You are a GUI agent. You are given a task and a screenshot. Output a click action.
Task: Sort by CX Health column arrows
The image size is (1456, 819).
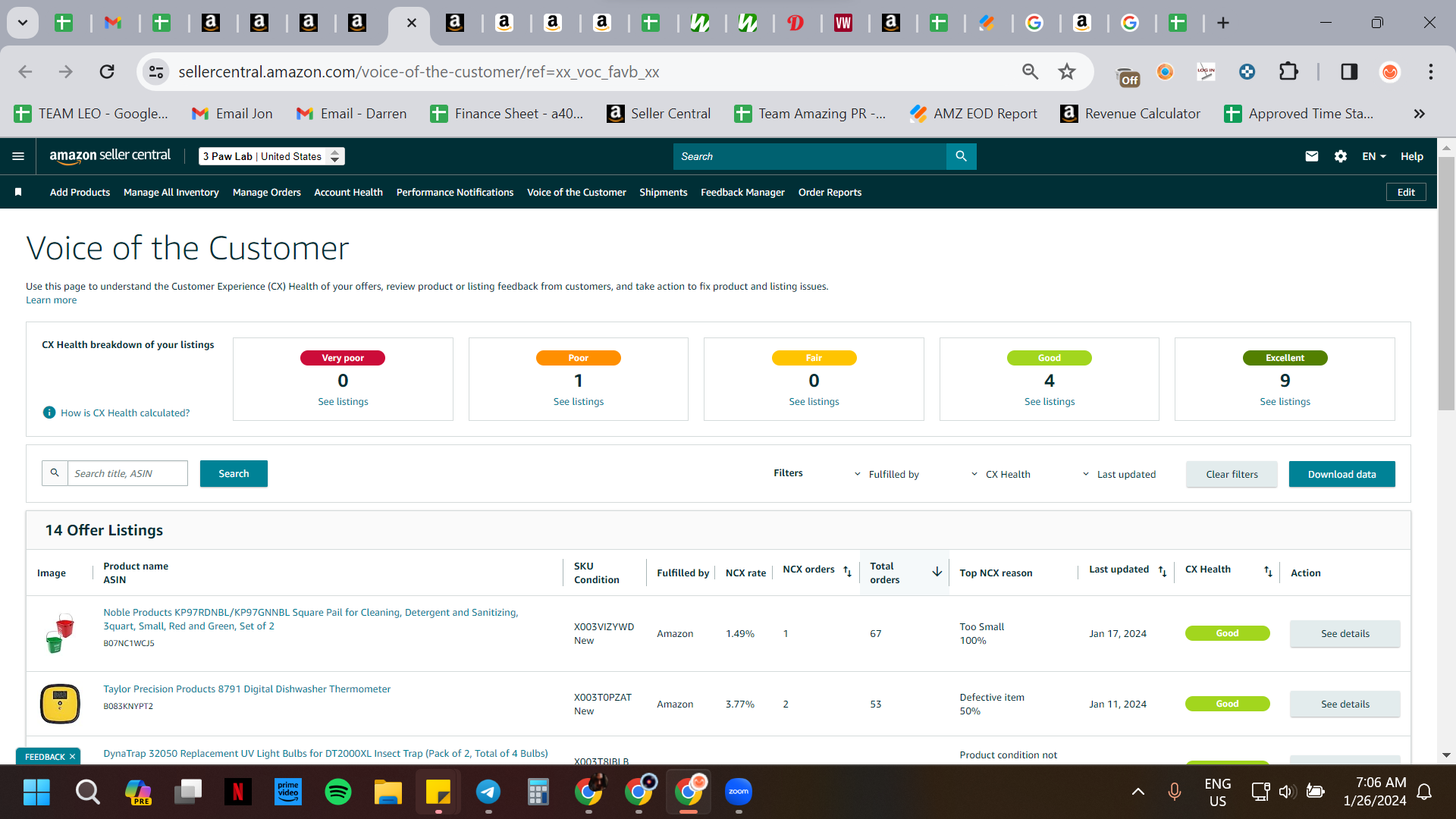pyautogui.click(x=1268, y=571)
